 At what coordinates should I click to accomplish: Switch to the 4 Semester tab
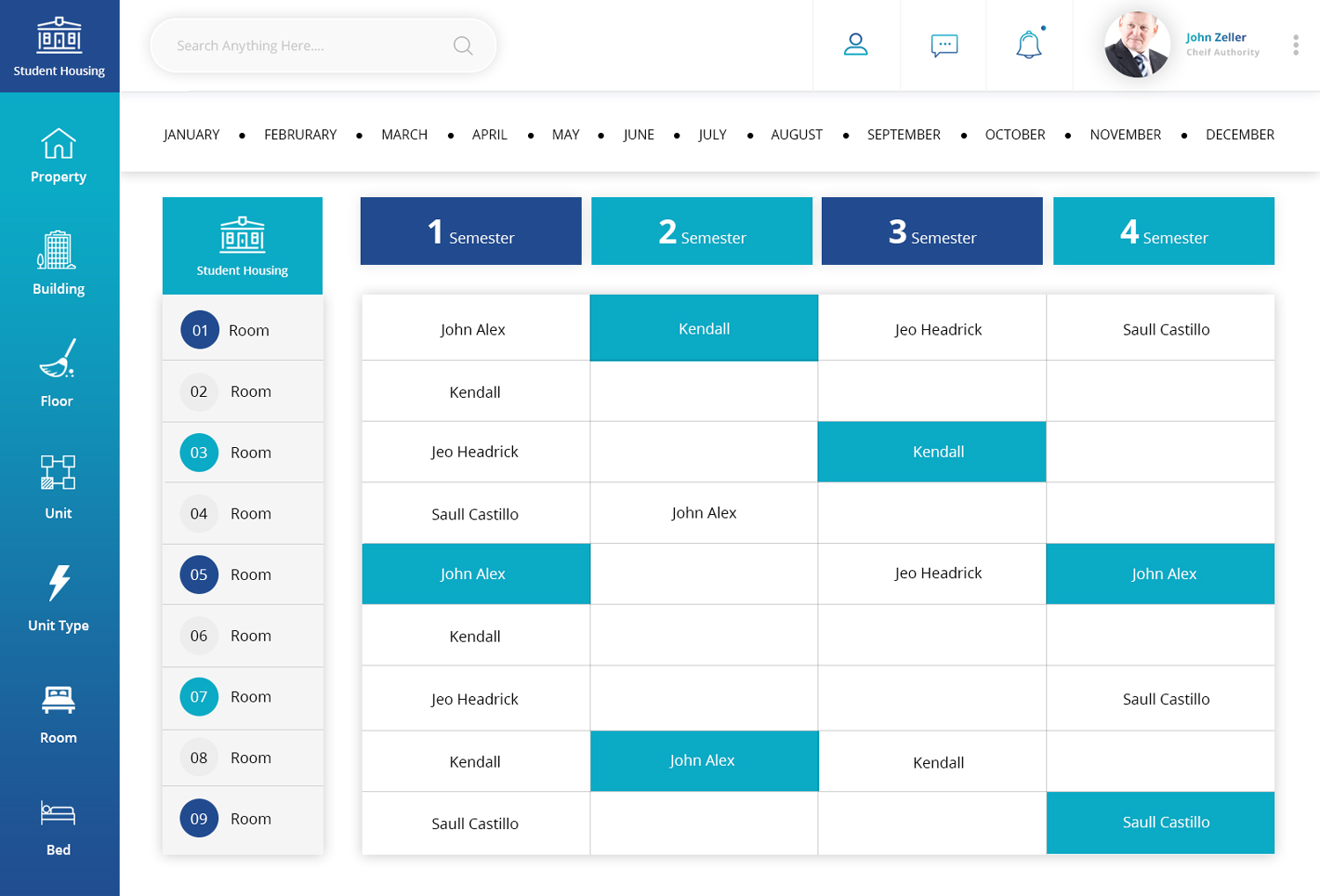1163,231
